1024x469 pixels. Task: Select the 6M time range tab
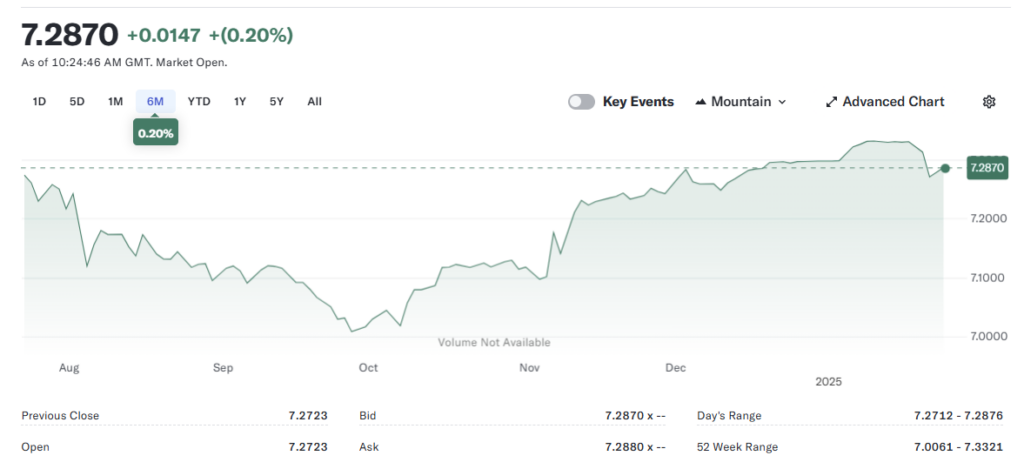pos(155,101)
